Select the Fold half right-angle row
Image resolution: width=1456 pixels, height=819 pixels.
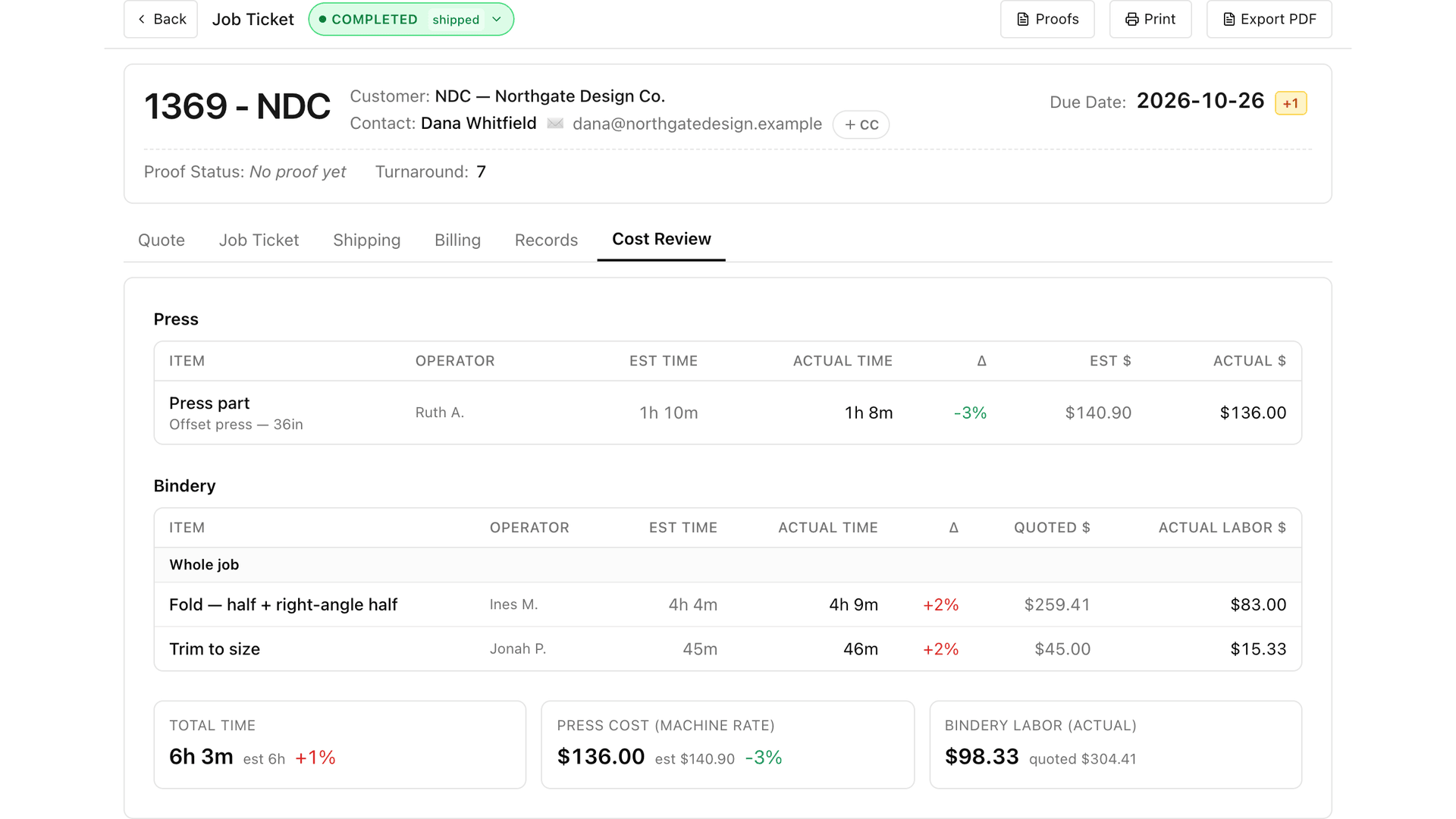tap(728, 604)
